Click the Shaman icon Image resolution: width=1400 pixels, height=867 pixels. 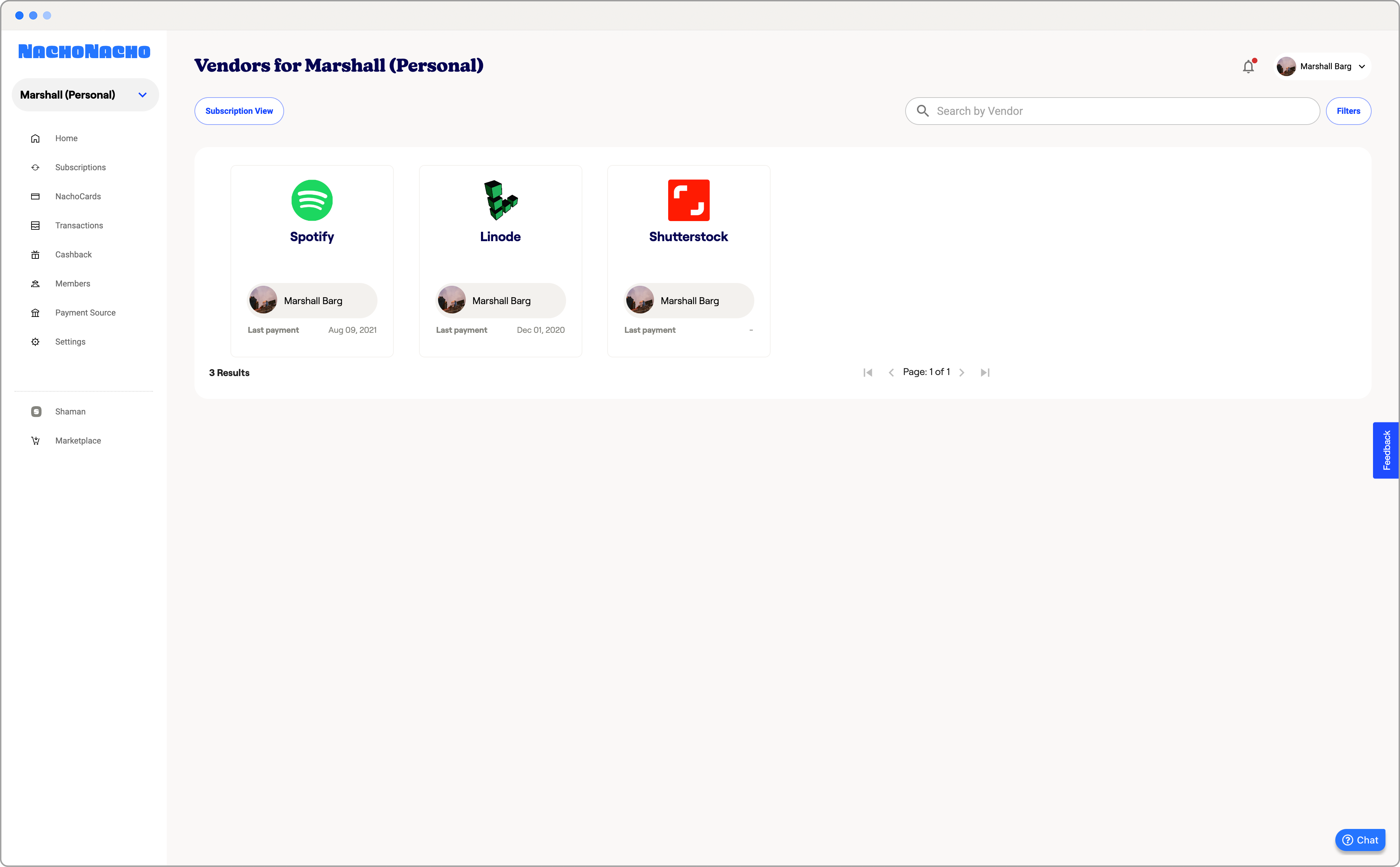(36, 412)
